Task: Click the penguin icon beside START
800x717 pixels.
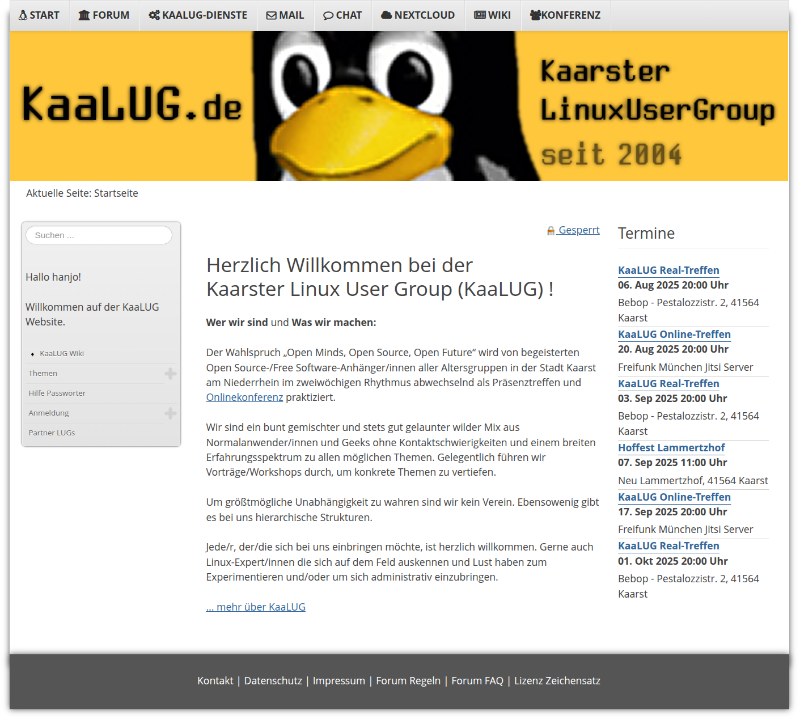Action: 23,15
